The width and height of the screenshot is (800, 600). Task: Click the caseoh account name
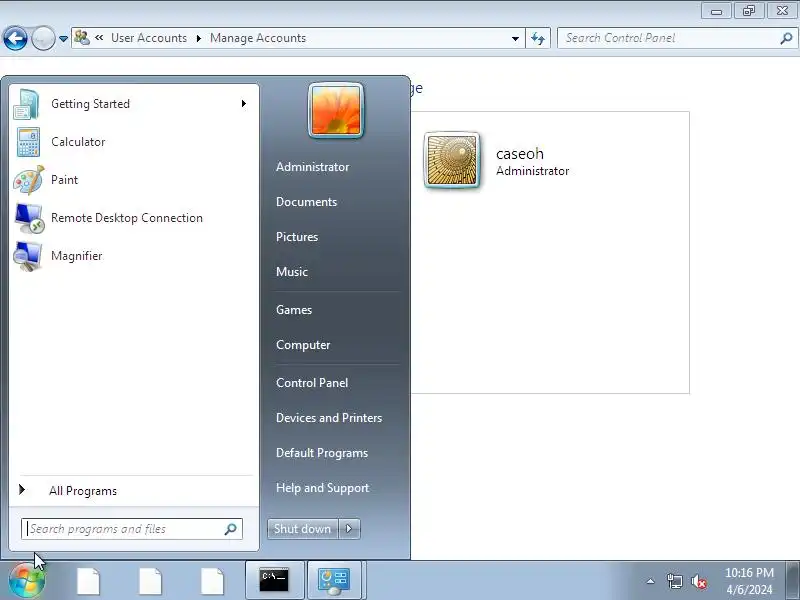click(x=520, y=154)
